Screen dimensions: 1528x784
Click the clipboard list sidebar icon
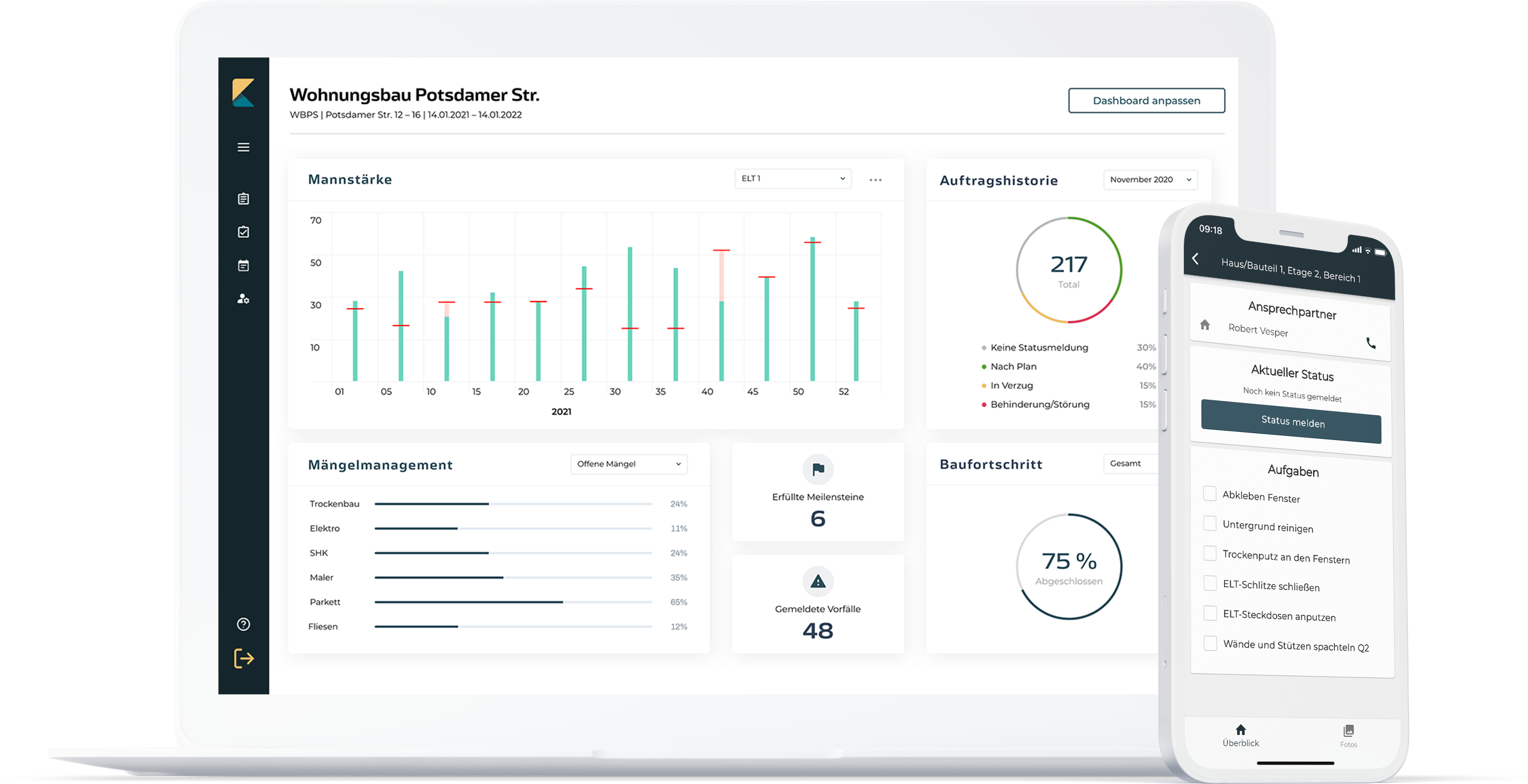tap(243, 199)
